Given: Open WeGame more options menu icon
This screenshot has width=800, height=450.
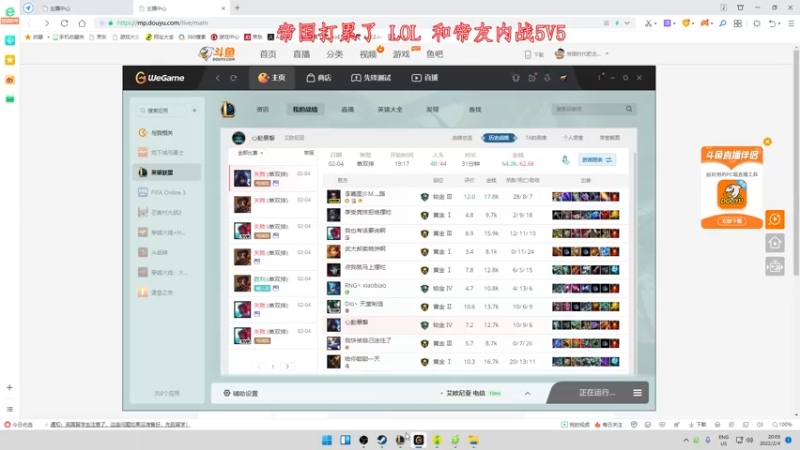Looking at the screenshot, I should [x=600, y=78].
